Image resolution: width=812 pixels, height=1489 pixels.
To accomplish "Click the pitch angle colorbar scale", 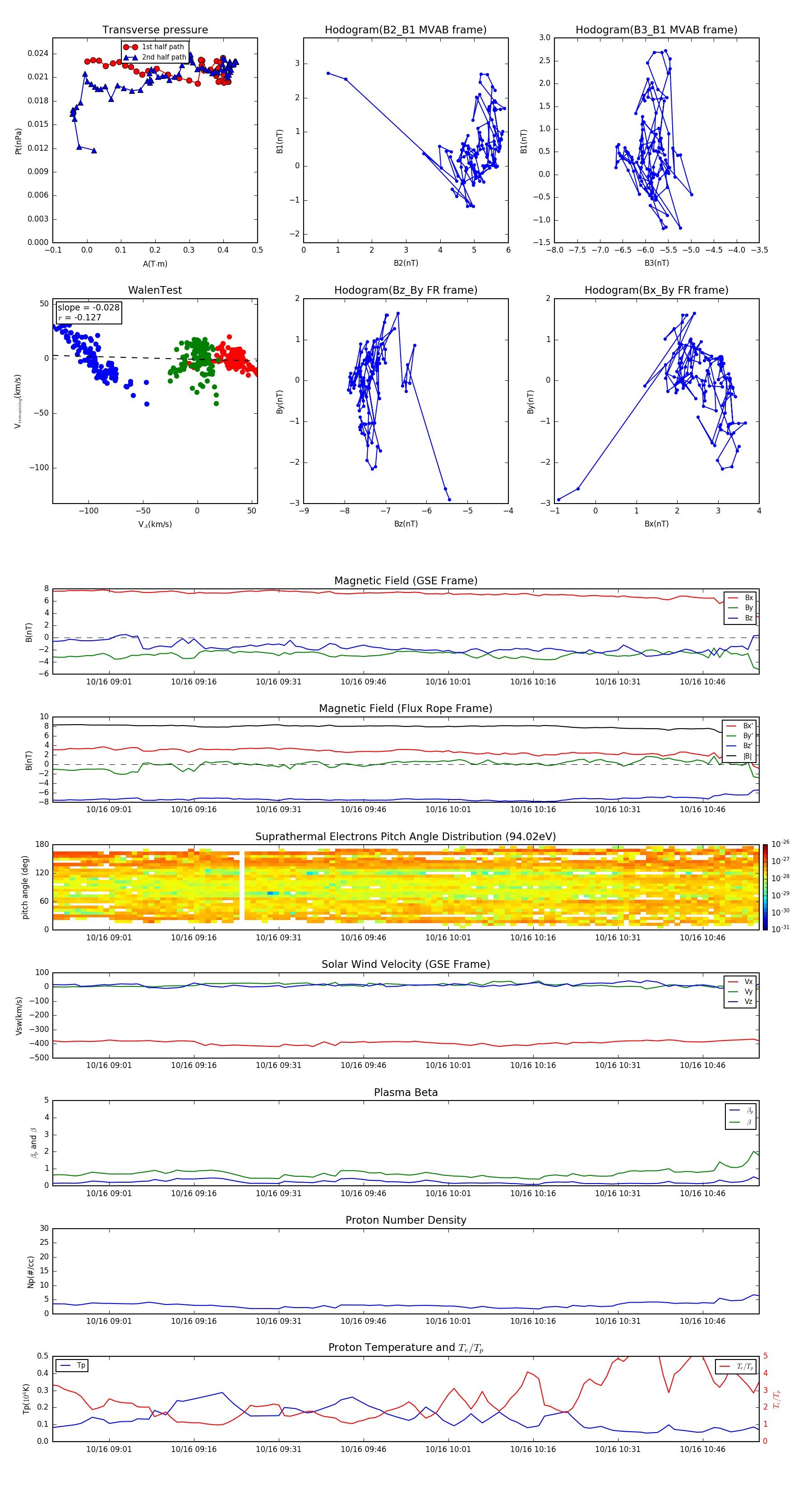I will (x=765, y=887).
